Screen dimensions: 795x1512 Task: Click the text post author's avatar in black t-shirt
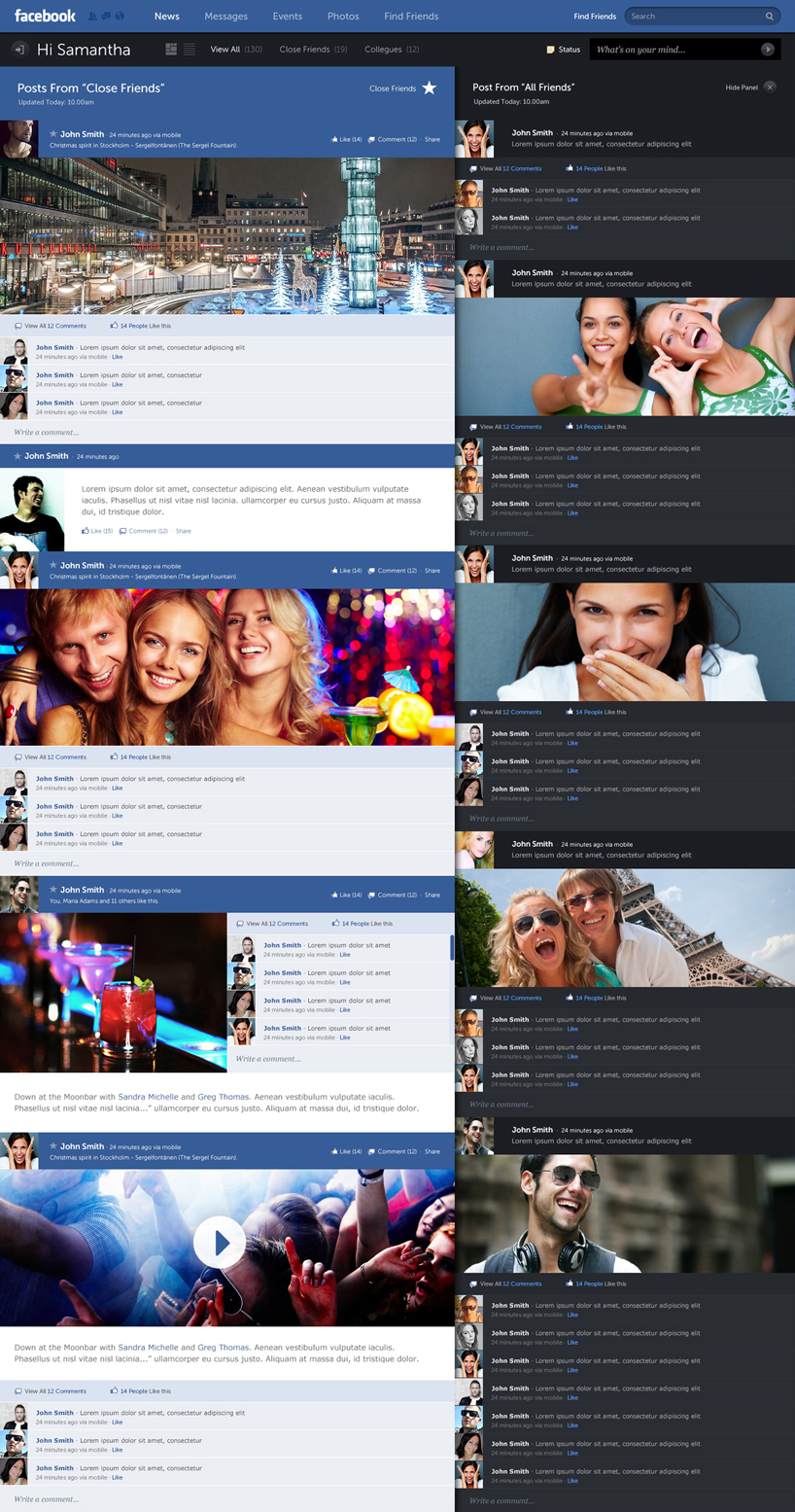click(32, 510)
